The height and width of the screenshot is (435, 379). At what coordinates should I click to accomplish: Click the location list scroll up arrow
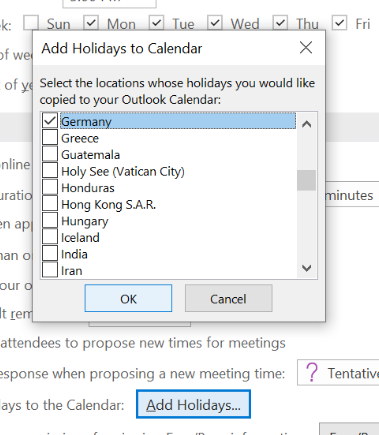[x=306, y=124]
